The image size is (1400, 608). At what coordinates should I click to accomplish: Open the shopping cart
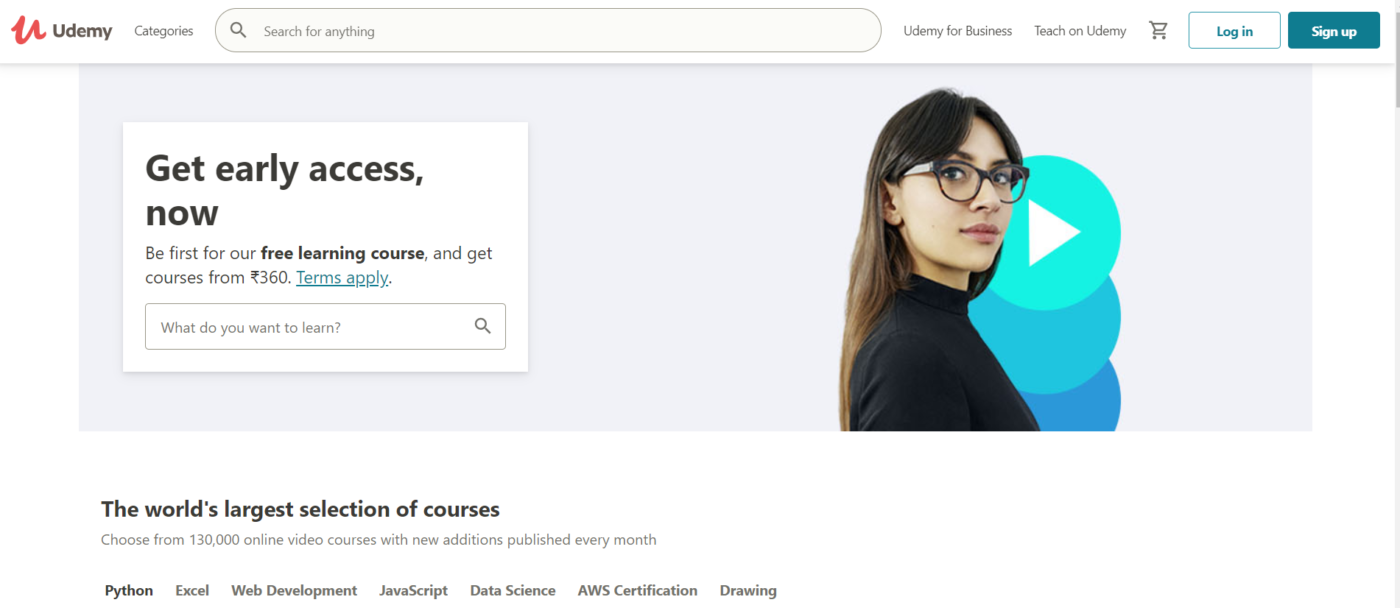click(1158, 31)
